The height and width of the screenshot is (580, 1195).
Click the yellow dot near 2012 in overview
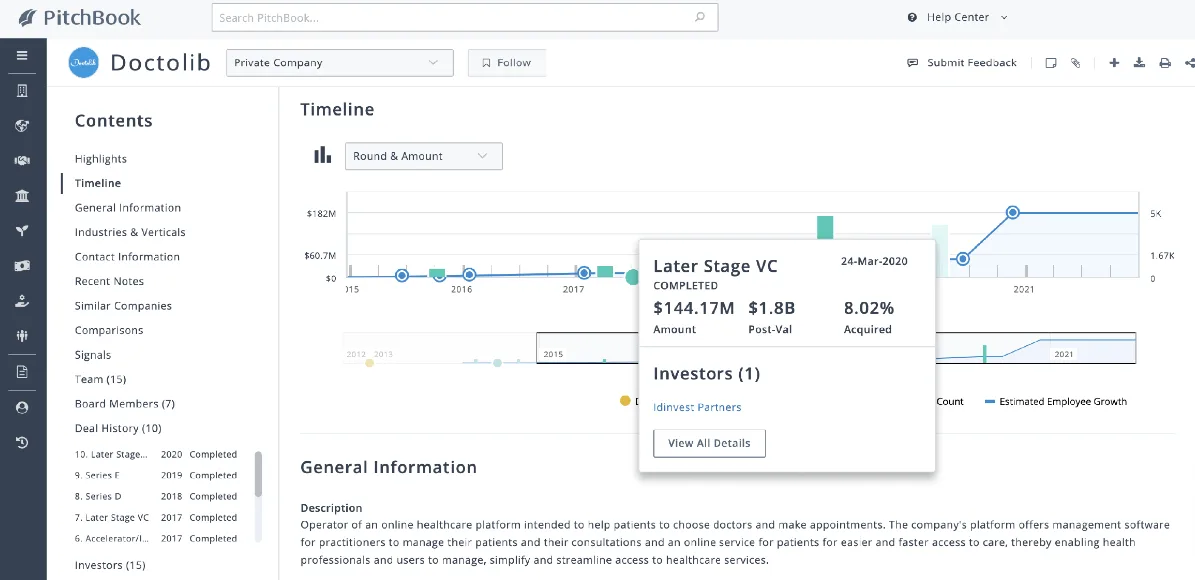pyautogui.click(x=370, y=363)
